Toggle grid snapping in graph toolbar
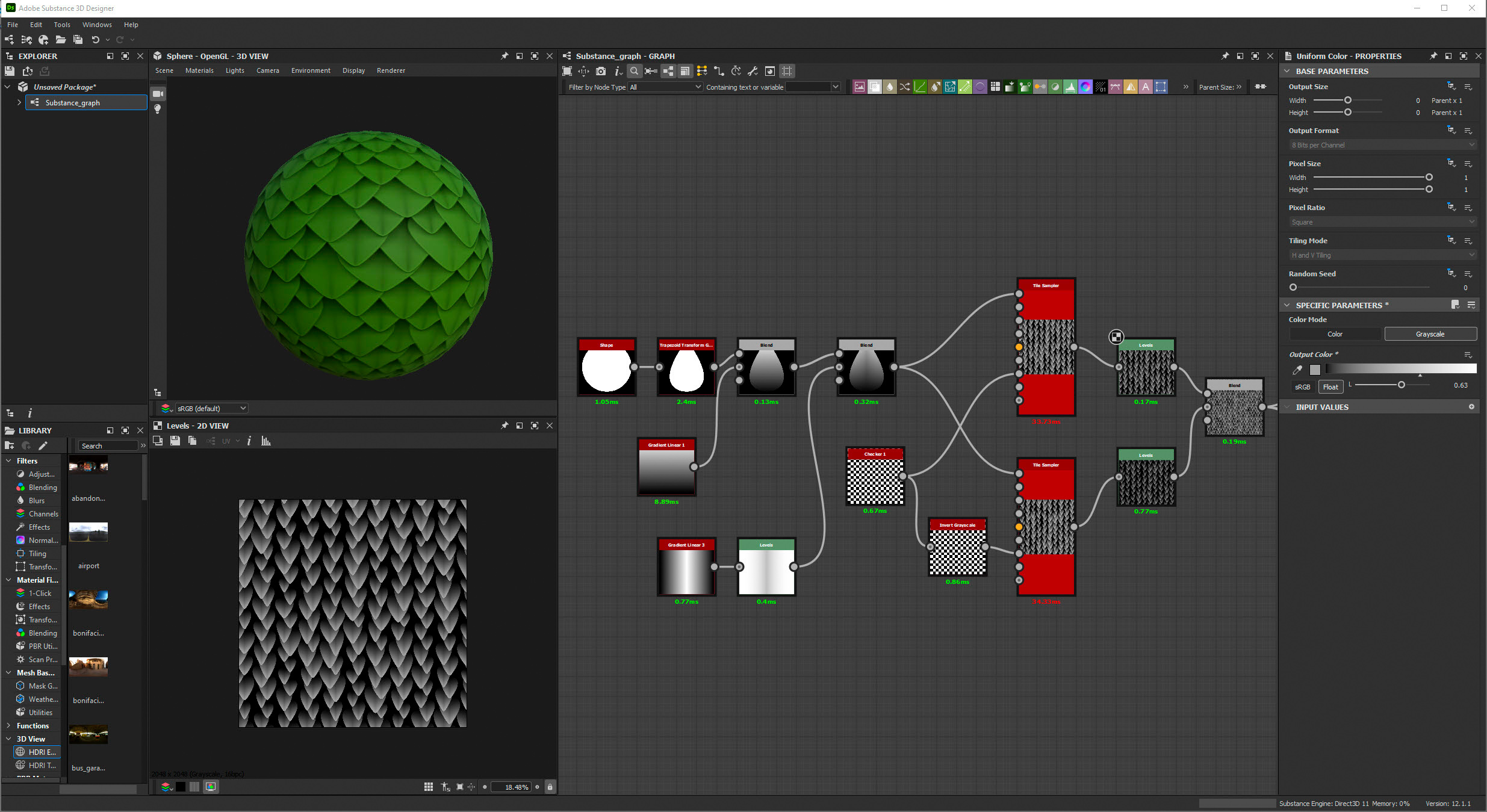Image resolution: width=1487 pixels, height=812 pixels. (787, 71)
